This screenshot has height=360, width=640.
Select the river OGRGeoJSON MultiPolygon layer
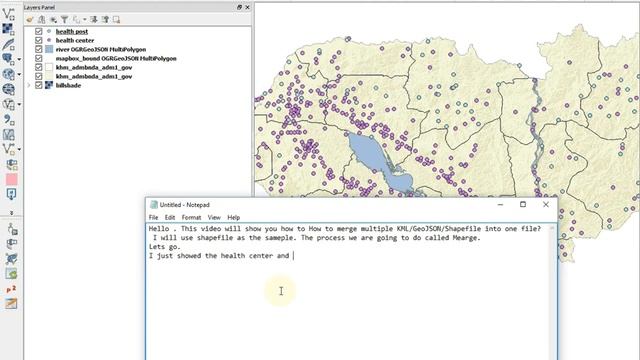pos(101,49)
